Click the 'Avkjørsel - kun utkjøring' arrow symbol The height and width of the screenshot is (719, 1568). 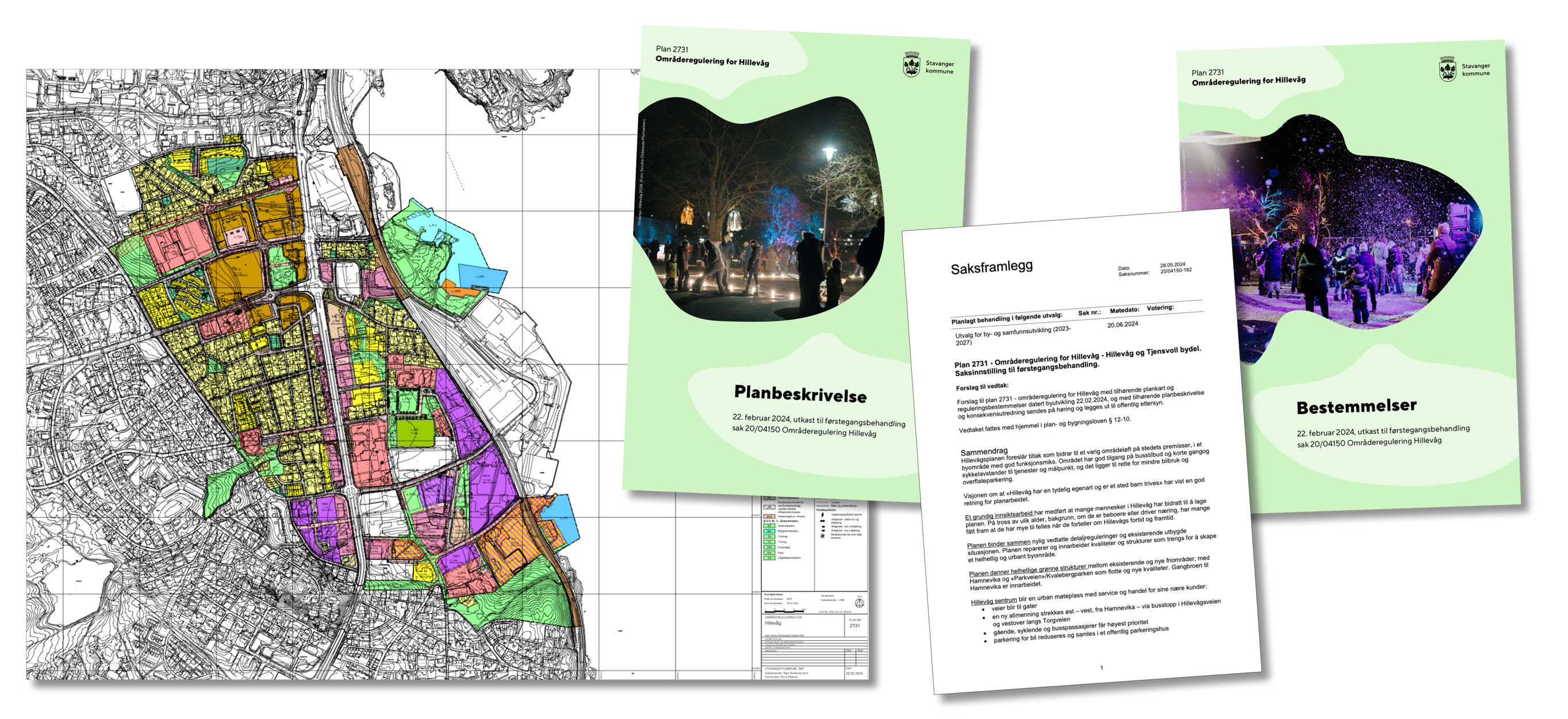tap(823, 531)
